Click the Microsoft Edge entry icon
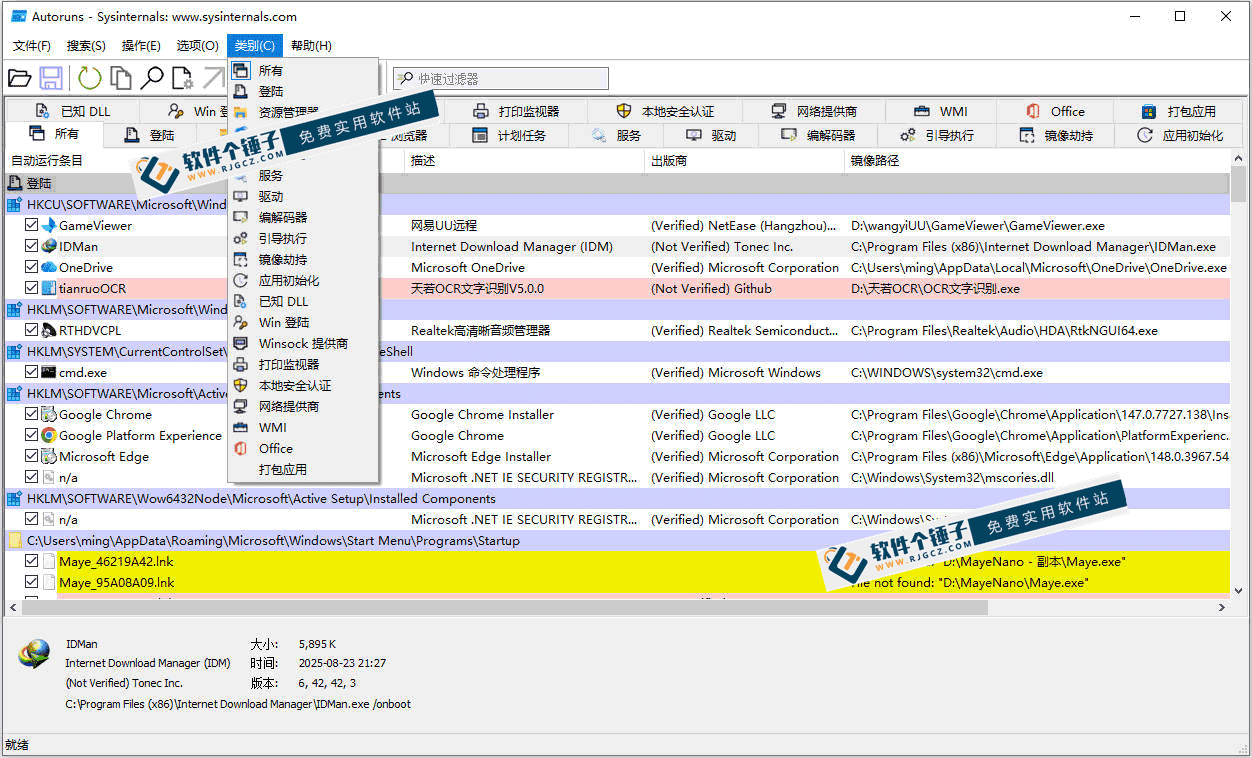The height and width of the screenshot is (758, 1252). [x=49, y=457]
